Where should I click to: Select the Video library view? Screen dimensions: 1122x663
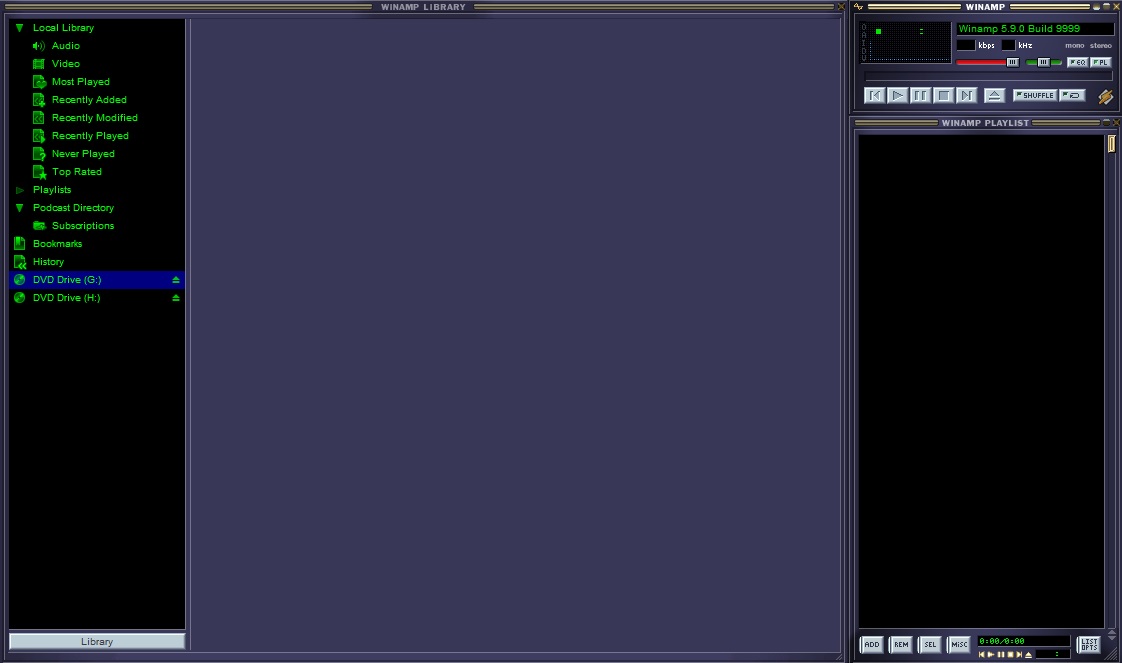66,64
